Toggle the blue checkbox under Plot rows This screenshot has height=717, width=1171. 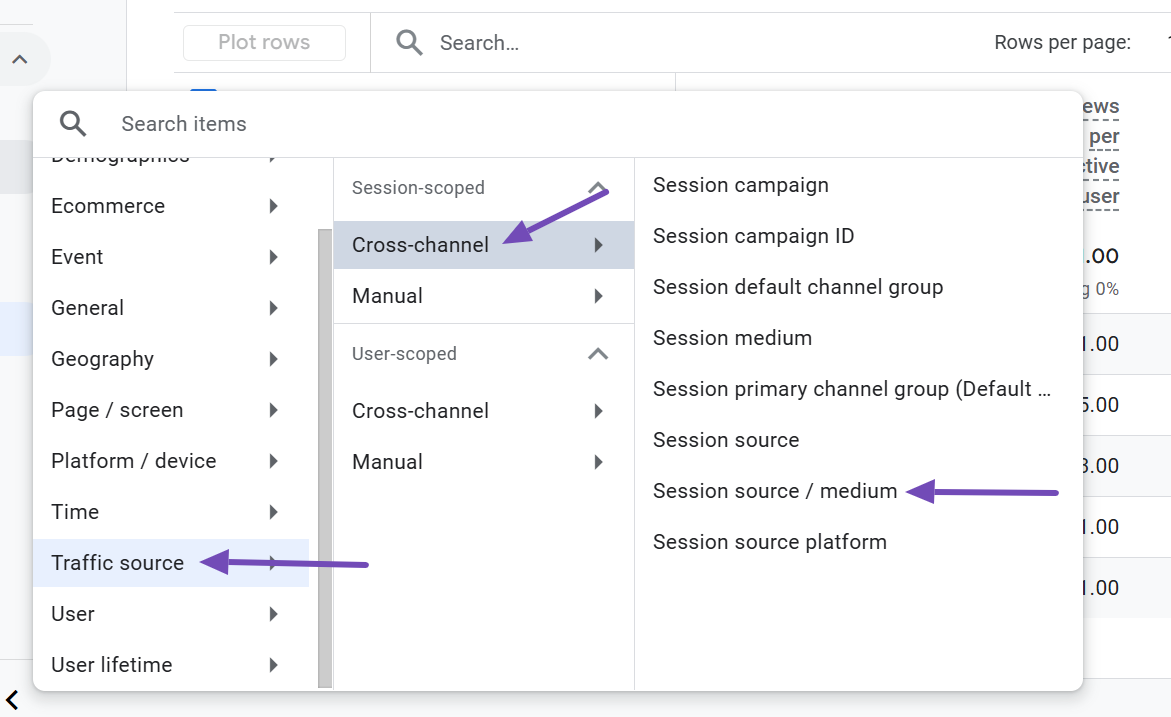coord(203,92)
